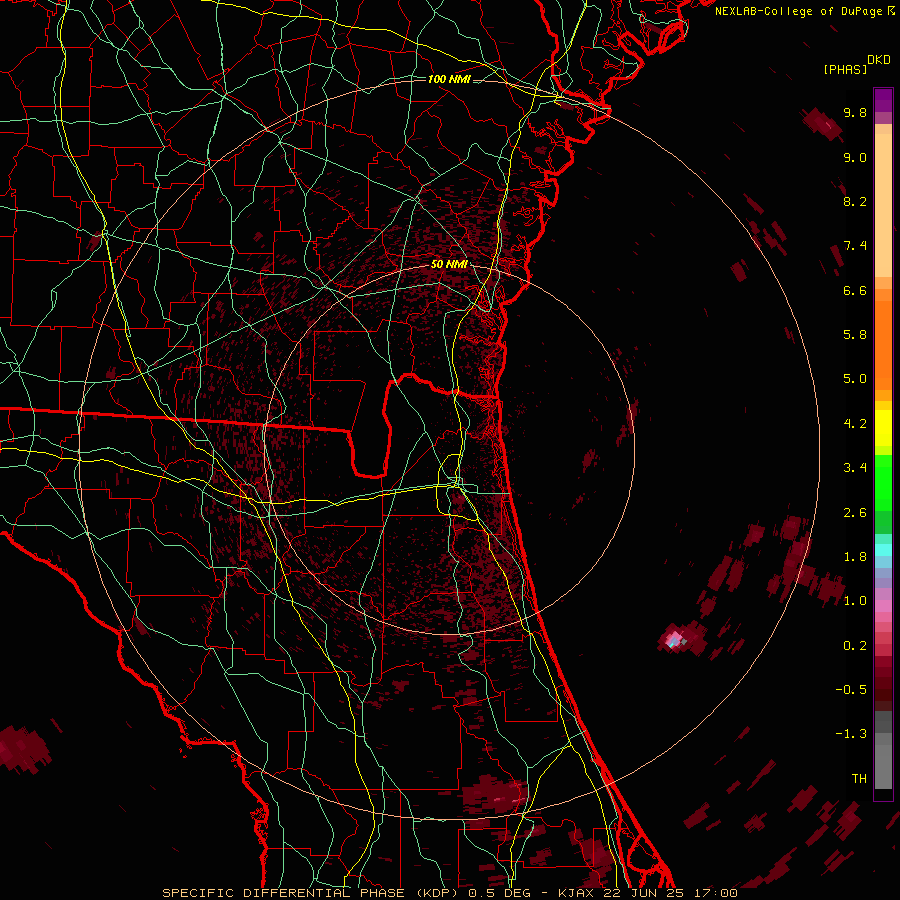Click the yellow segment of the color bar
The height and width of the screenshot is (900, 900).
coord(883,428)
